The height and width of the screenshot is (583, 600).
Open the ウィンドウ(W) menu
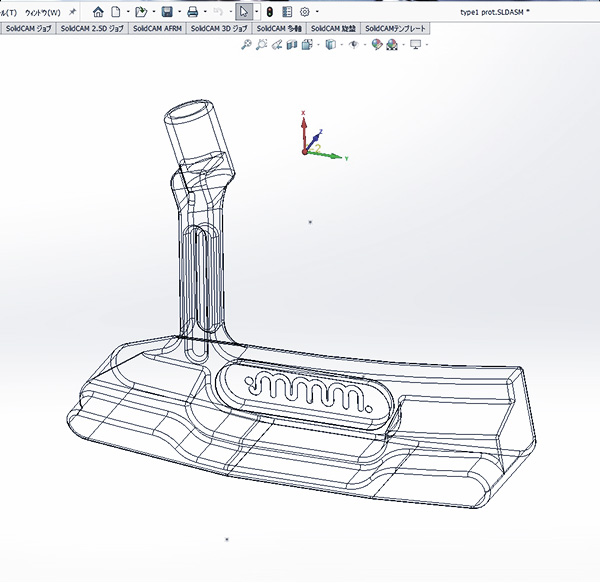(42, 11)
